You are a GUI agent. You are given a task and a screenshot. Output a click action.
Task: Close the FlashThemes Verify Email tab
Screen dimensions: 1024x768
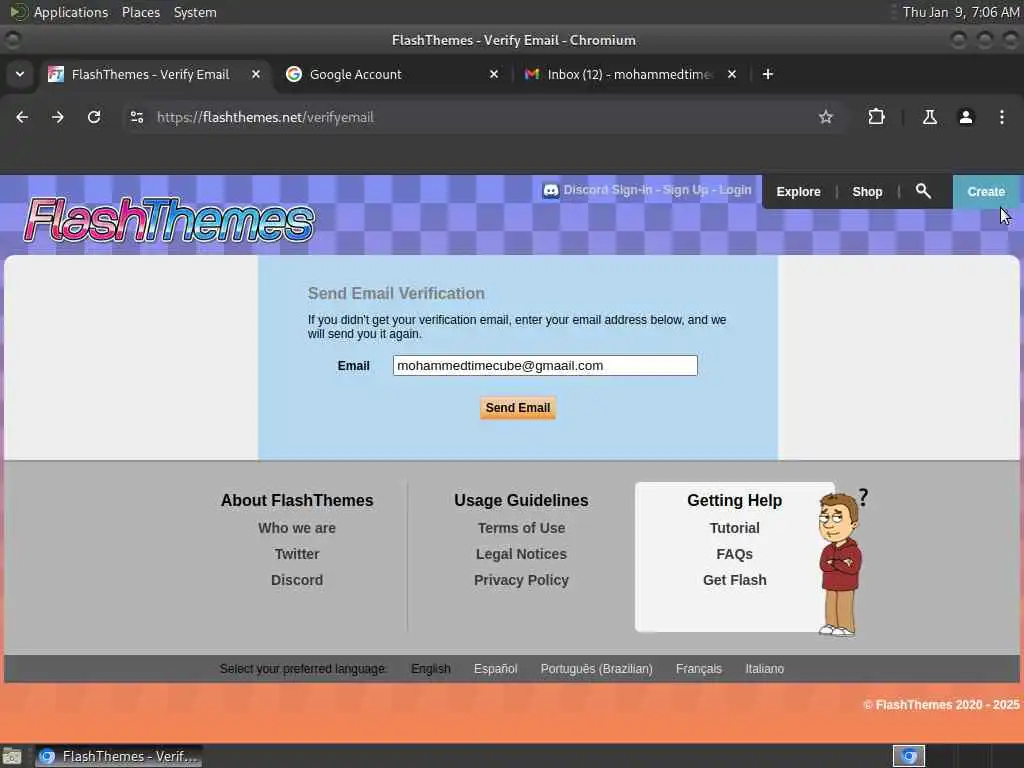pyautogui.click(x=256, y=74)
